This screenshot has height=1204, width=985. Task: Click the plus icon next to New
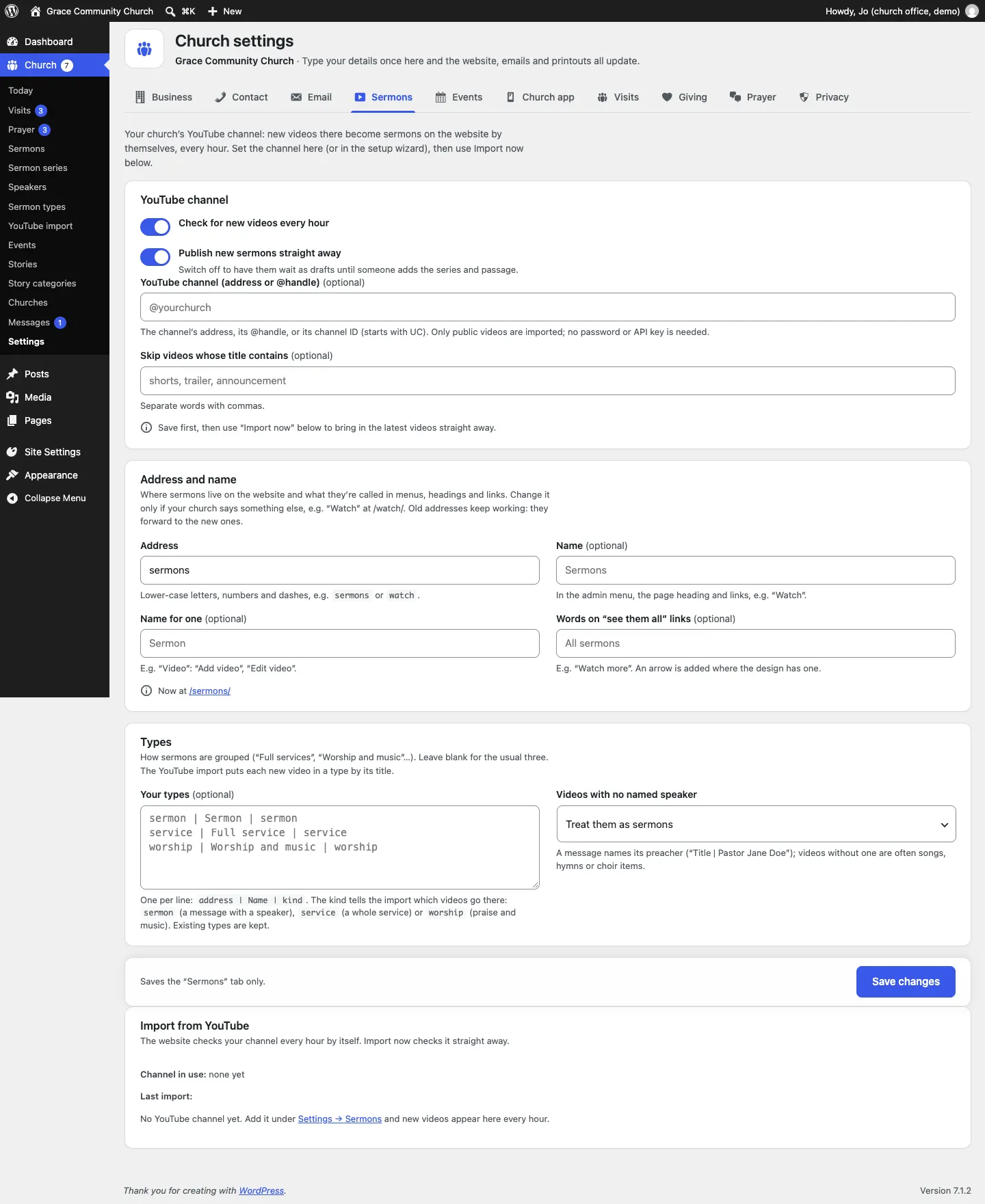pos(213,11)
